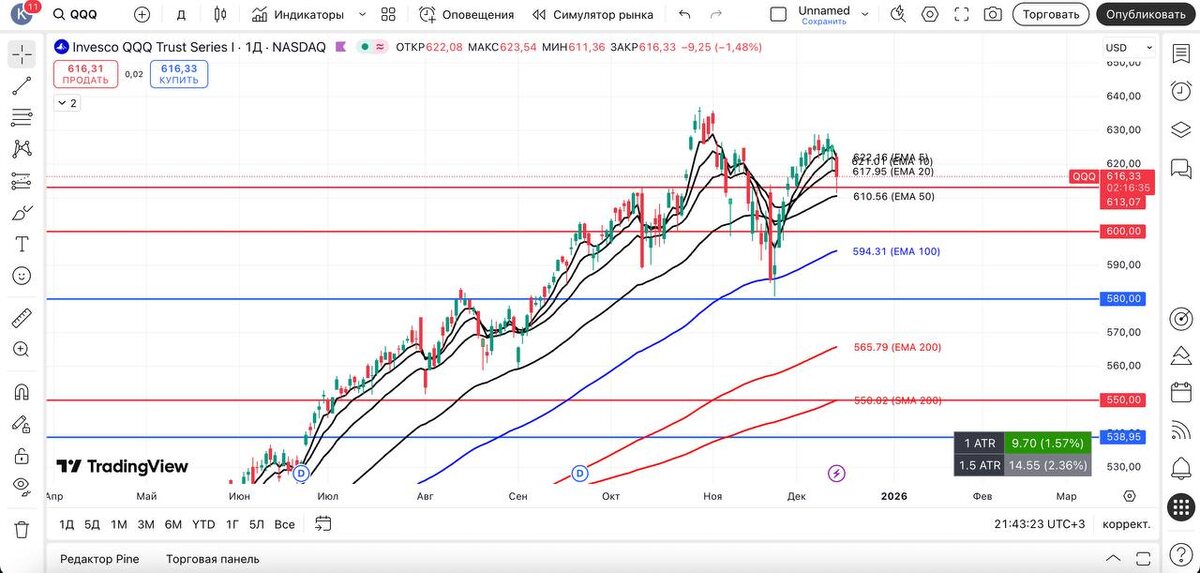This screenshot has height=573, width=1200.
Task: Toggle the коррект. adjustment setting
Action: (x=1126, y=524)
